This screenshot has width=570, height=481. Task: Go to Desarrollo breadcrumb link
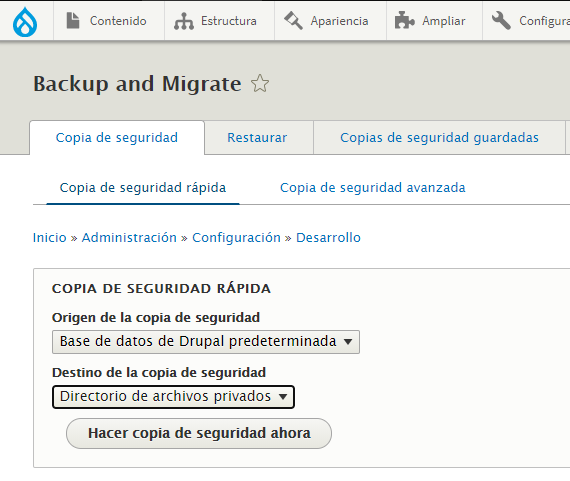point(328,238)
